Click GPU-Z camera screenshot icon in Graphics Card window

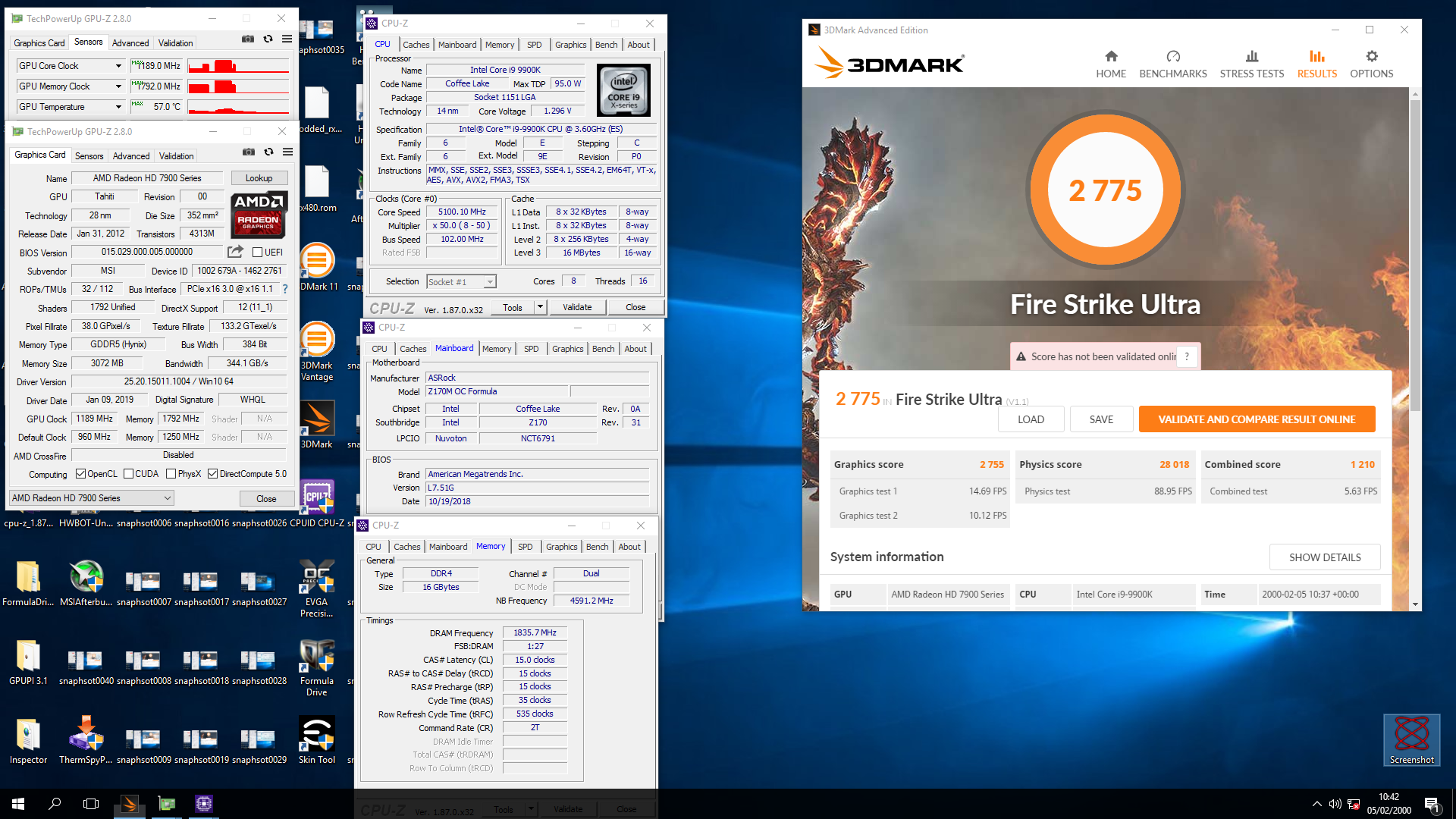(249, 152)
